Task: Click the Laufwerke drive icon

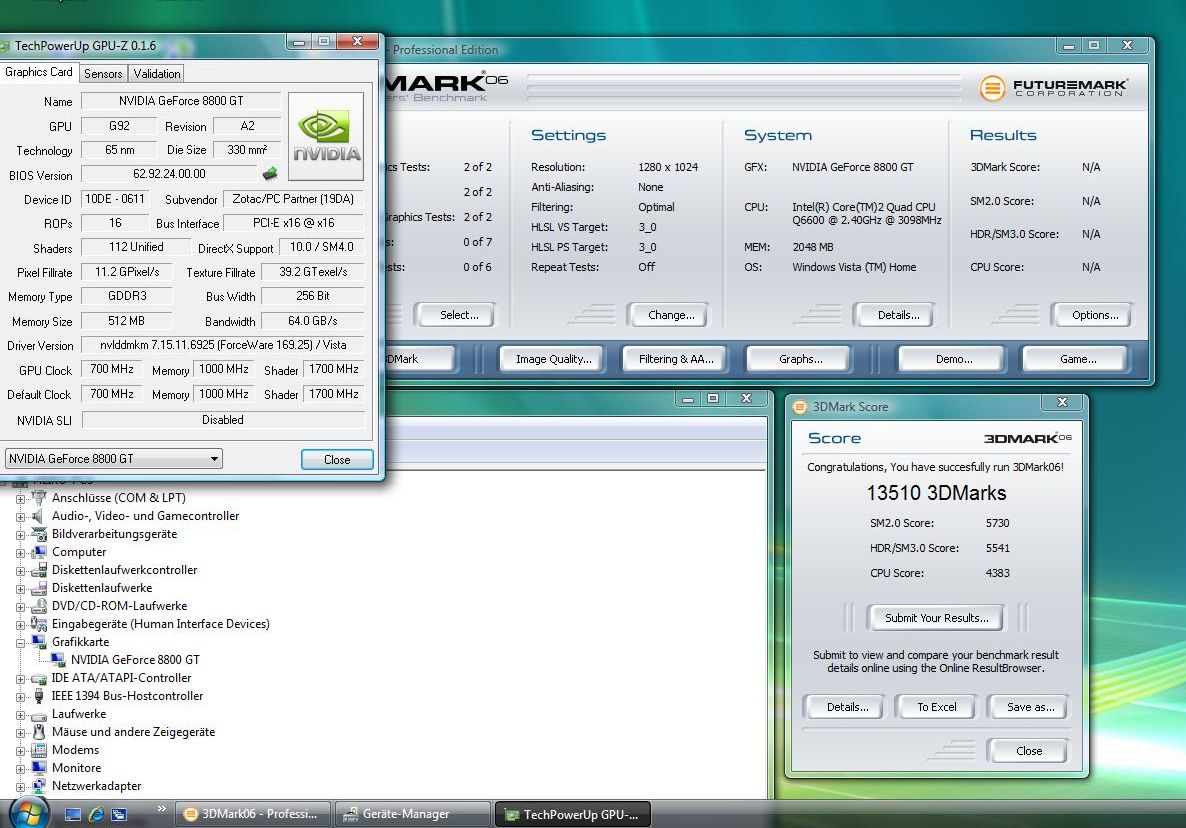Action: (x=39, y=714)
